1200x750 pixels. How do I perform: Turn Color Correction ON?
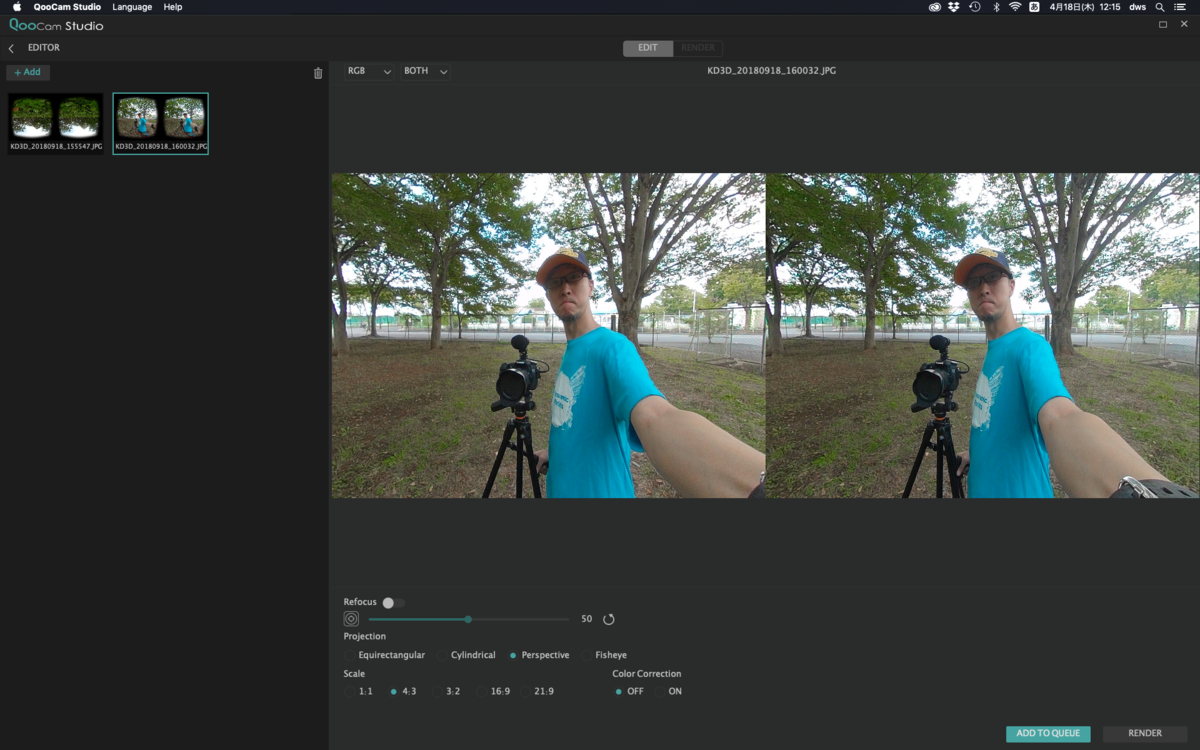click(x=669, y=691)
